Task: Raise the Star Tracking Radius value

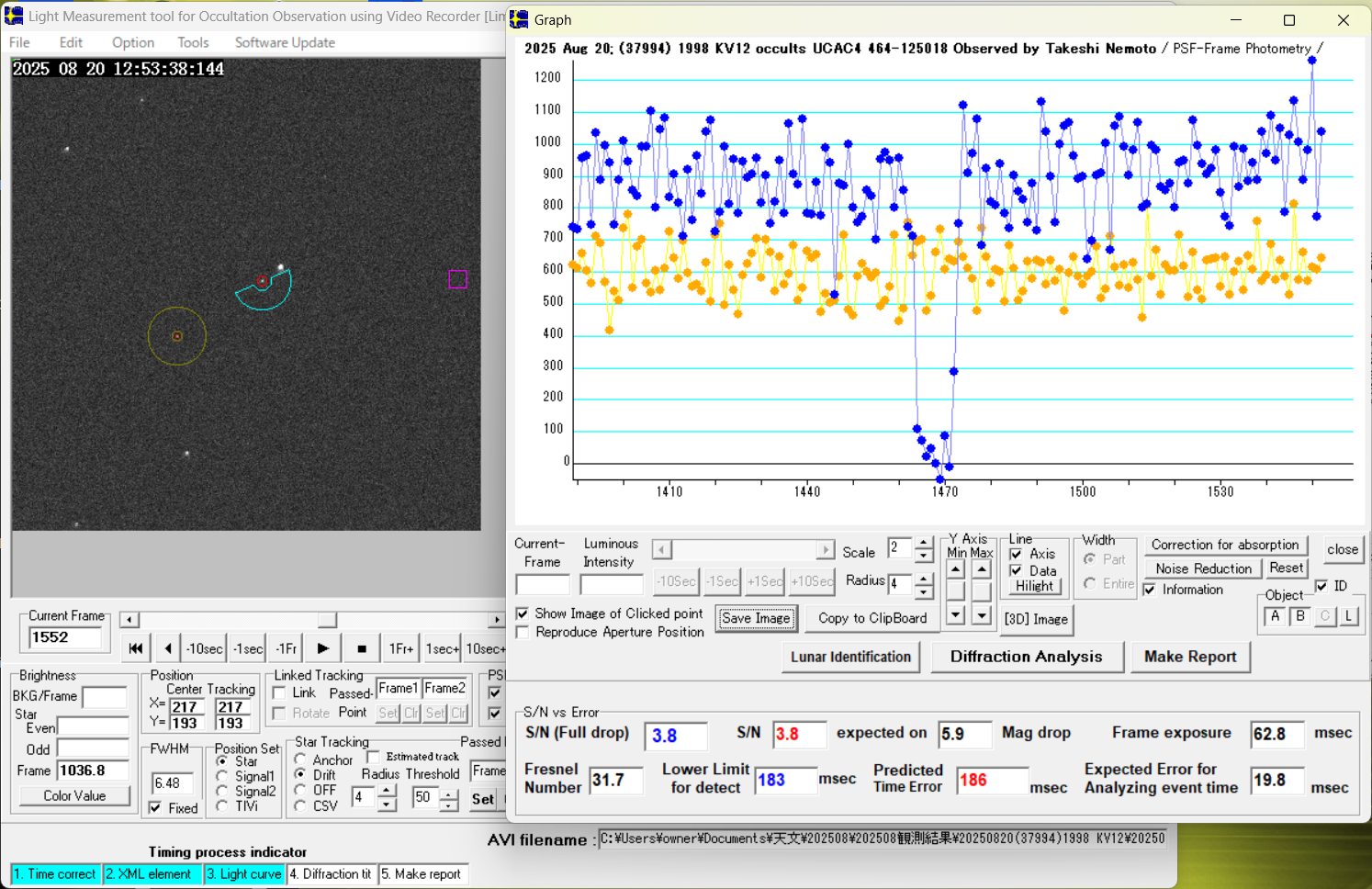Action: 388,791
